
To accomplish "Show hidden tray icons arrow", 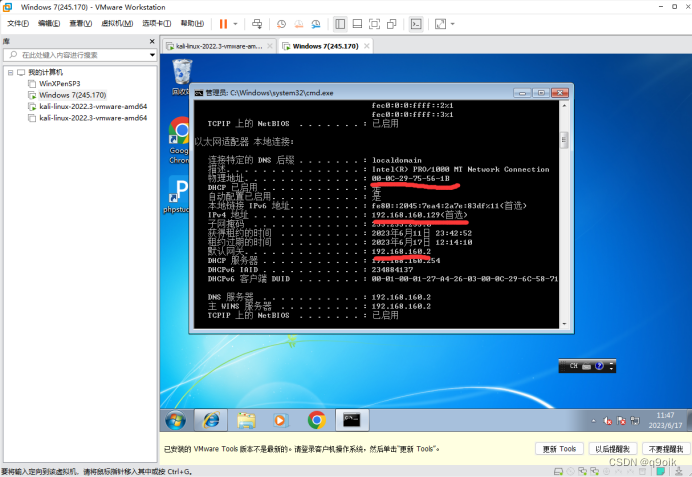I will (594, 421).
